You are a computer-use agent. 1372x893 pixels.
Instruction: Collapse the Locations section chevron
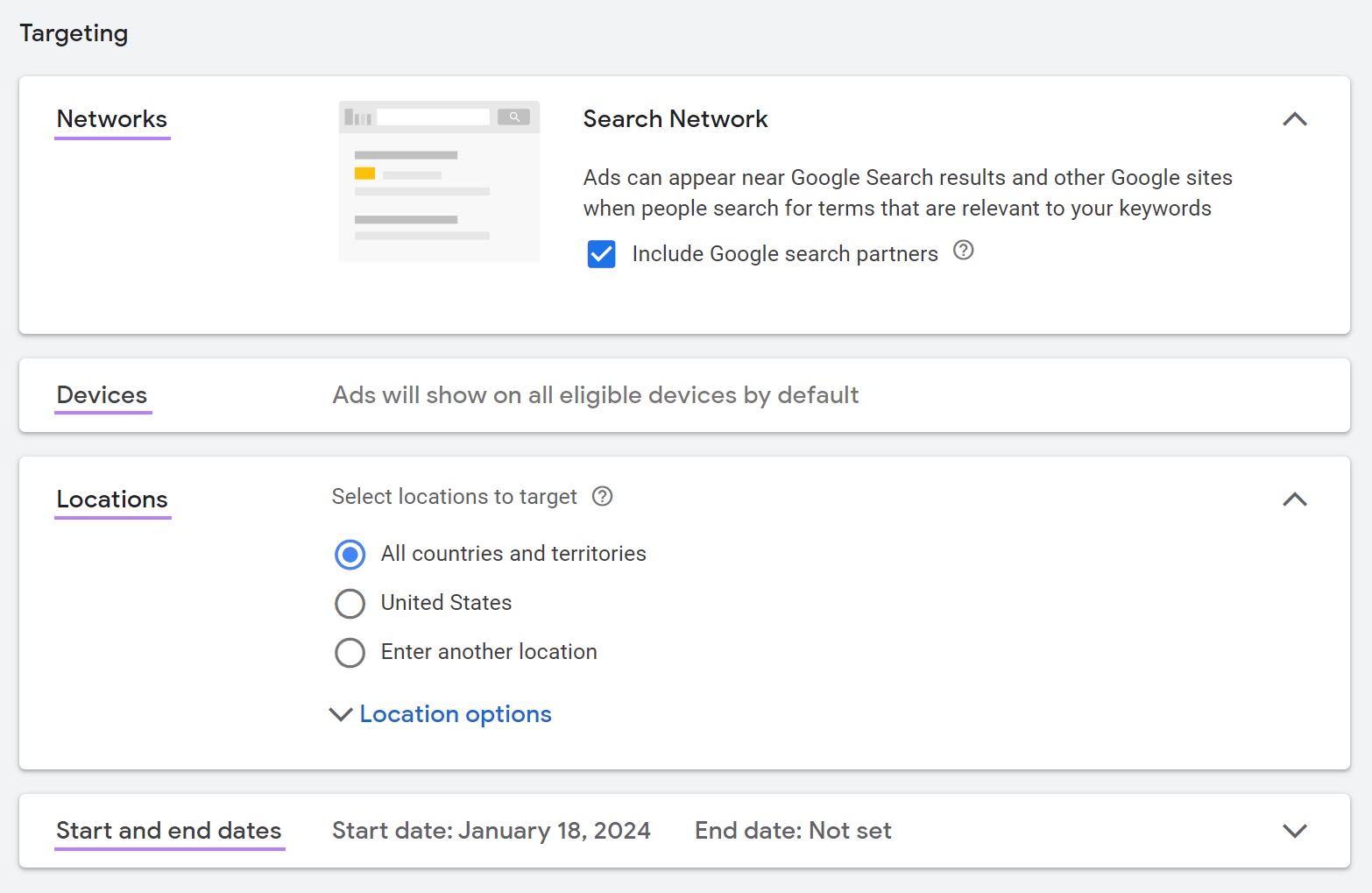(x=1295, y=500)
